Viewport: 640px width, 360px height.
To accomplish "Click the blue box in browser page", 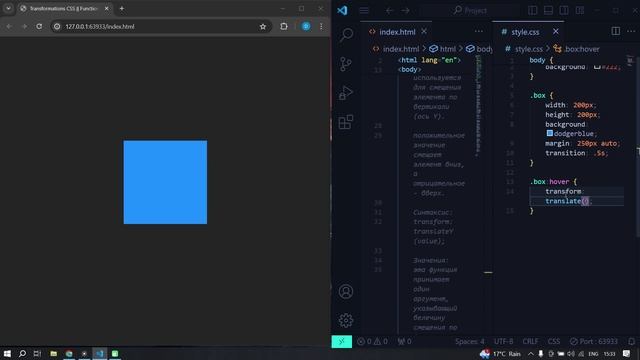I will point(165,182).
